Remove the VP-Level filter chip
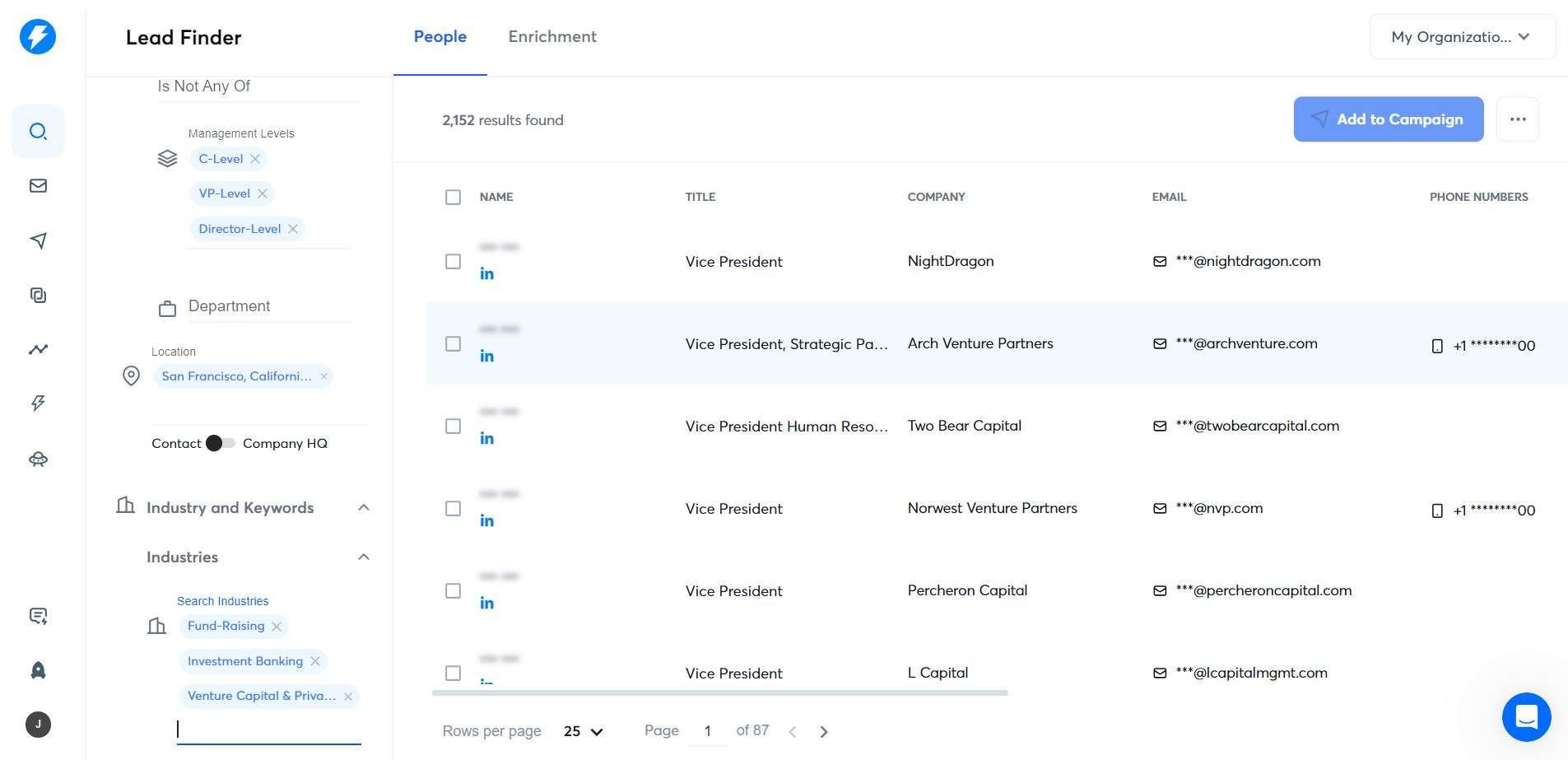1568x760 pixels. (x=263, y=193)
